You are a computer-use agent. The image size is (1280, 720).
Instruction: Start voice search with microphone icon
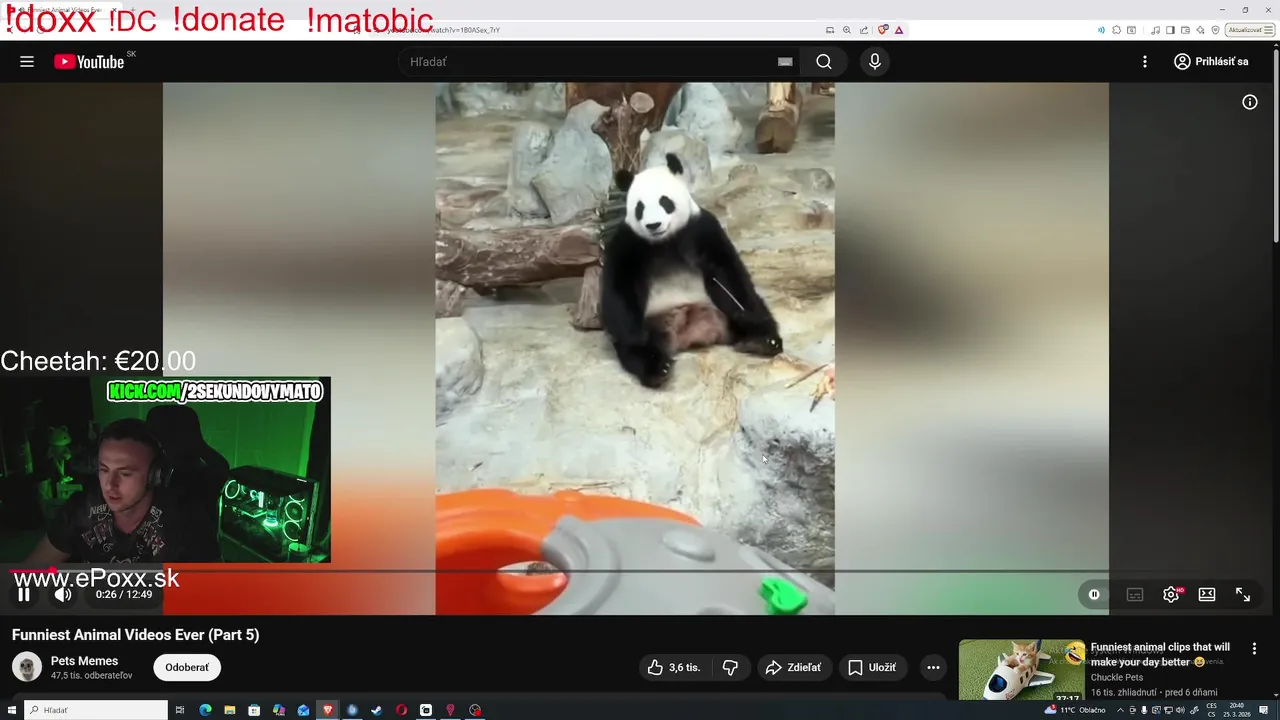[x=875, y=62]
